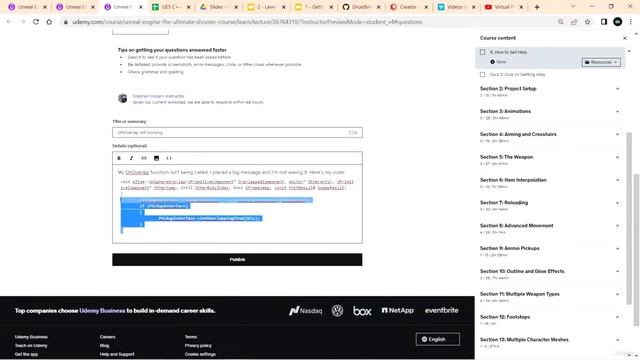Open the zoom magnifier in address bar
Viewport: 640px width, 360px height.
[561, 22]
